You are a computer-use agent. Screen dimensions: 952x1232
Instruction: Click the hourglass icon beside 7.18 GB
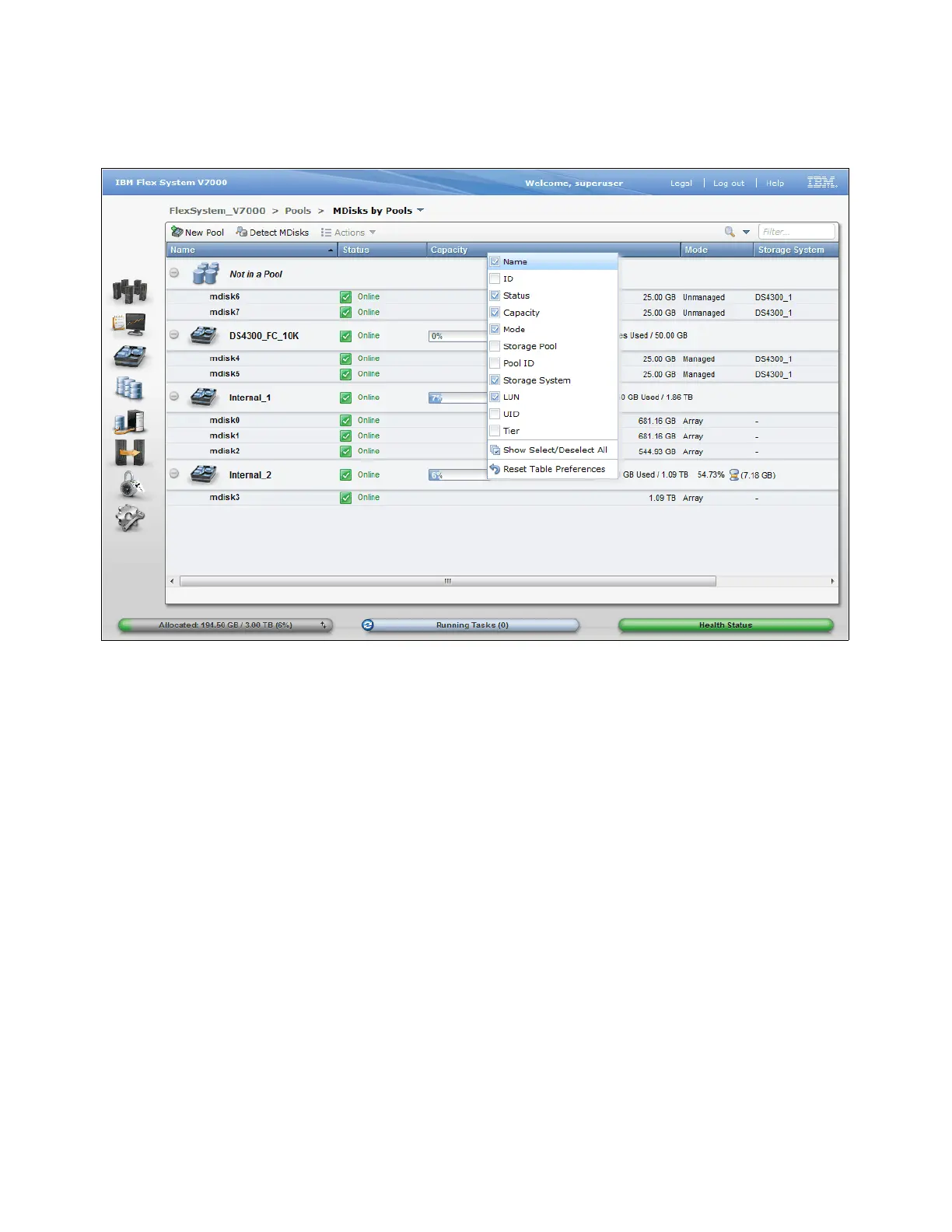[x=733, y=474]
